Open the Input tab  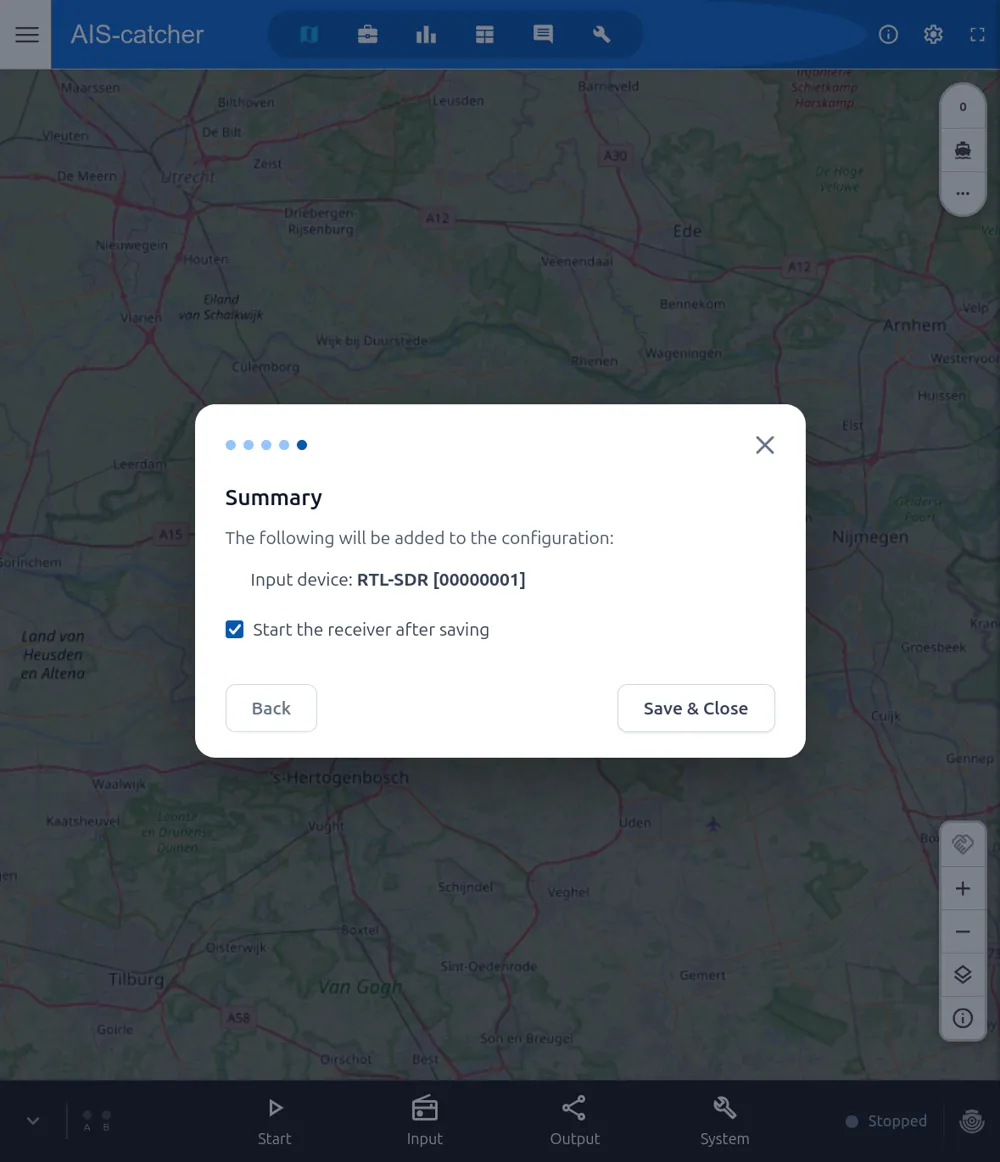pyautogui.click(x=425, y=1121)
